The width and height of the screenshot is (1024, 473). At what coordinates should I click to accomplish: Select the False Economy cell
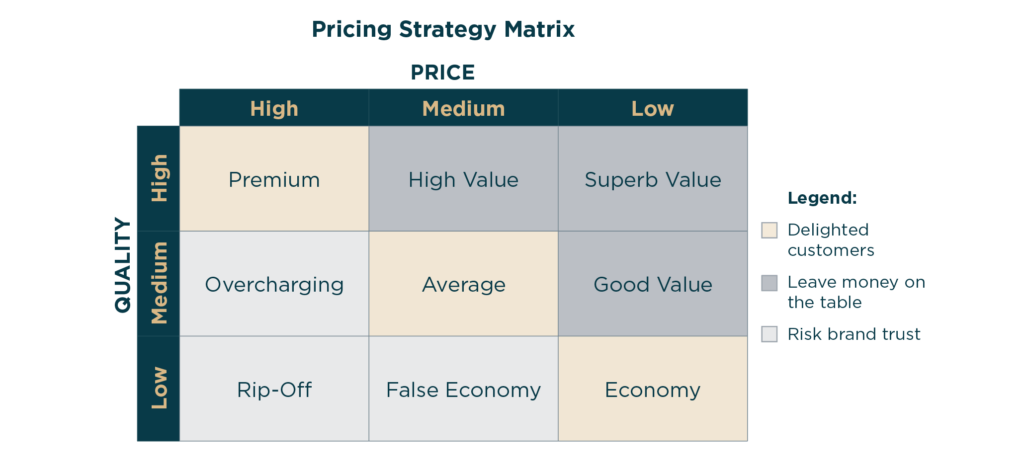point(463,389)
